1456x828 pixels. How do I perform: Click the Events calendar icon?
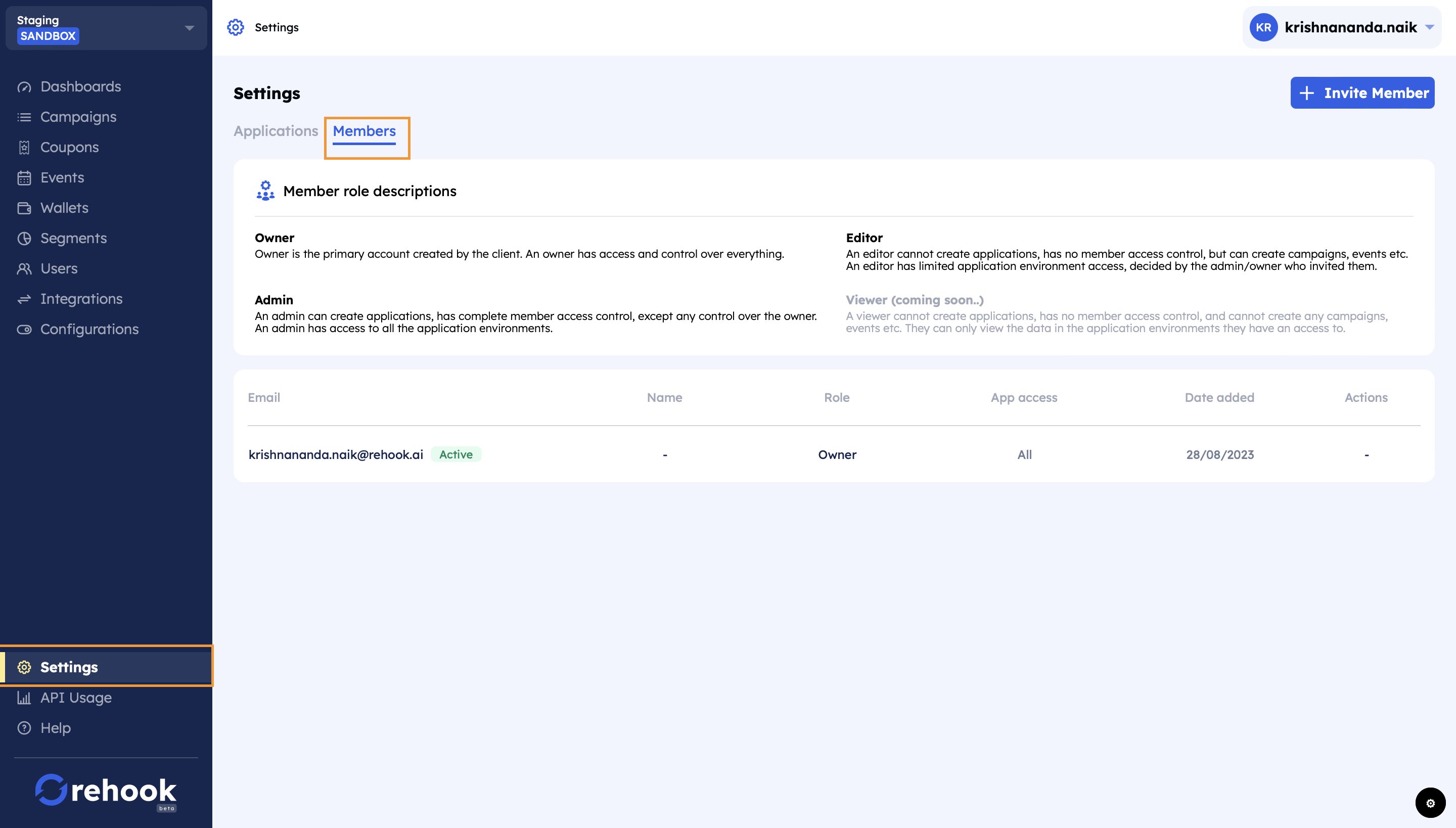[x=24, y=177]
